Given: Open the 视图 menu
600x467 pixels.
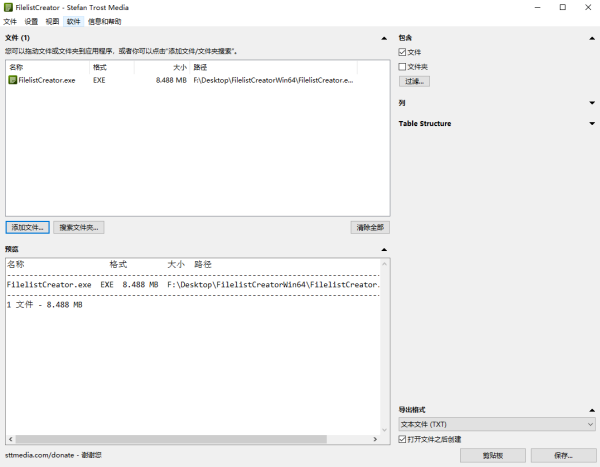Looking at the screenshot, I should click(52, 21).
